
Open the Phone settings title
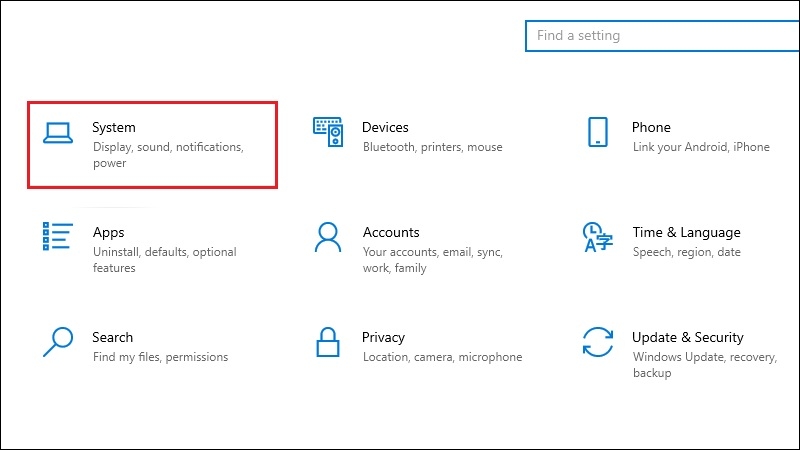(x=651, y=127)
